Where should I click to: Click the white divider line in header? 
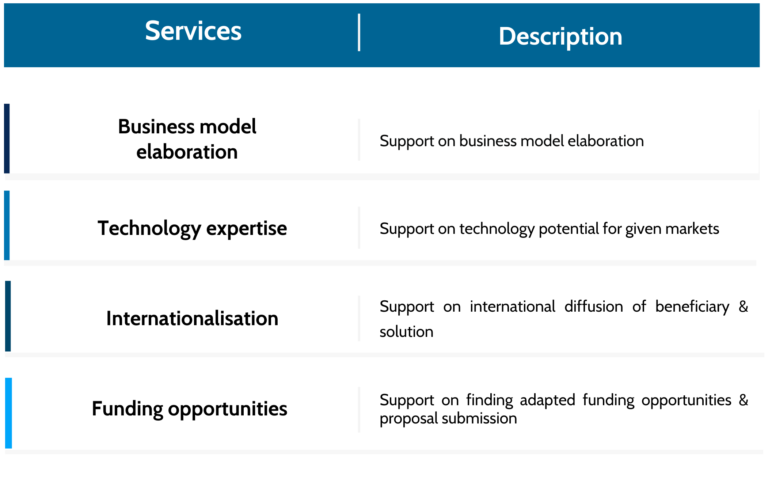click(359, 32)
